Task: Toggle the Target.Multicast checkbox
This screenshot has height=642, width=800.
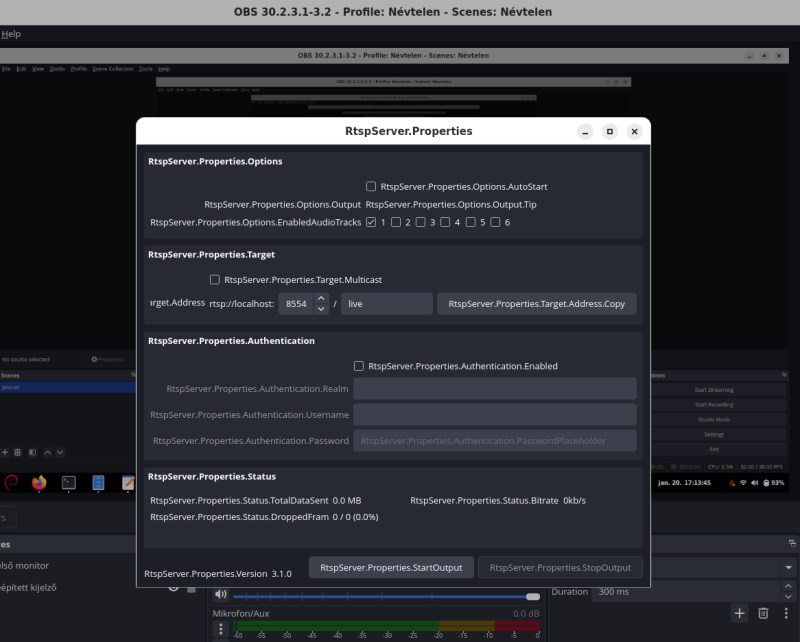Action: 215,280
